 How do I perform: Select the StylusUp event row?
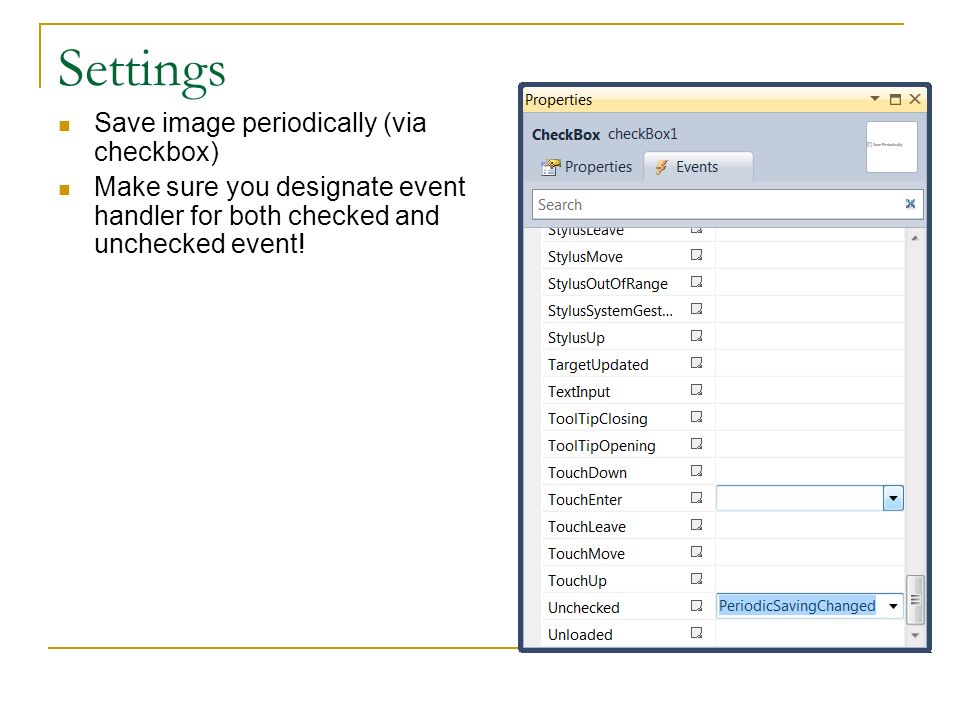click(x=722, y=337)
